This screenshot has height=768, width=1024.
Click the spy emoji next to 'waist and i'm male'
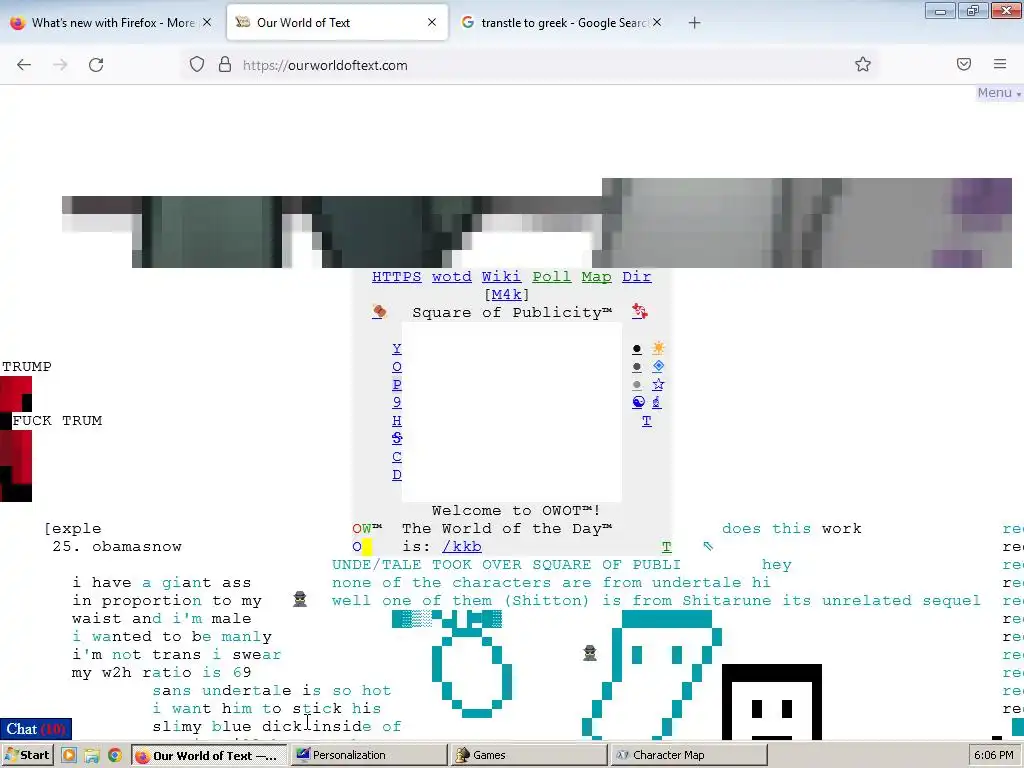[x=300, y=599]
